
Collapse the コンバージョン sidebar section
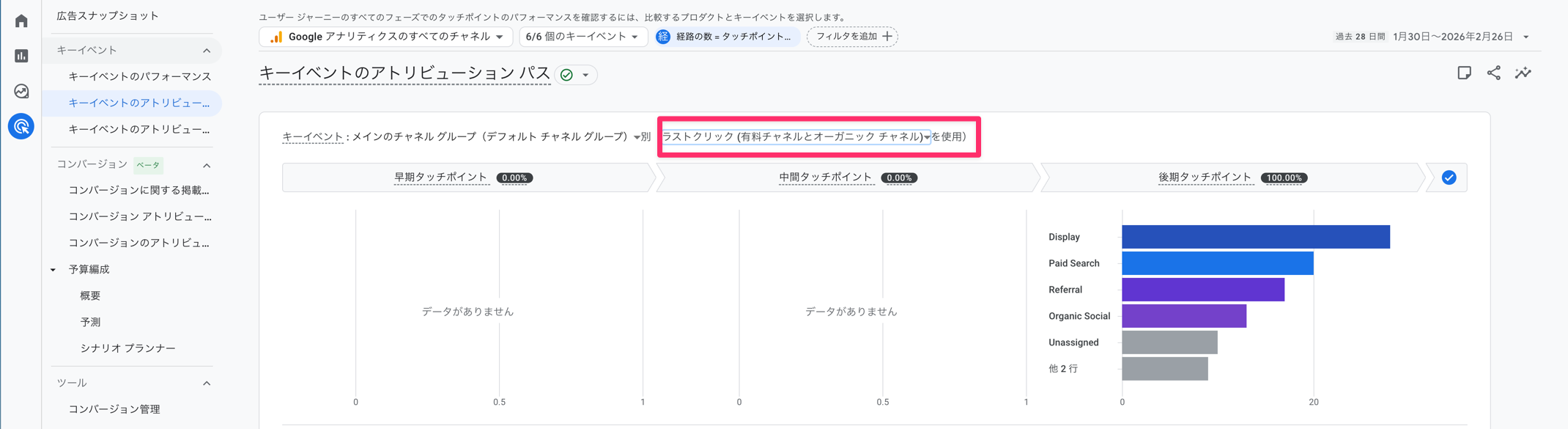(207, 165)
